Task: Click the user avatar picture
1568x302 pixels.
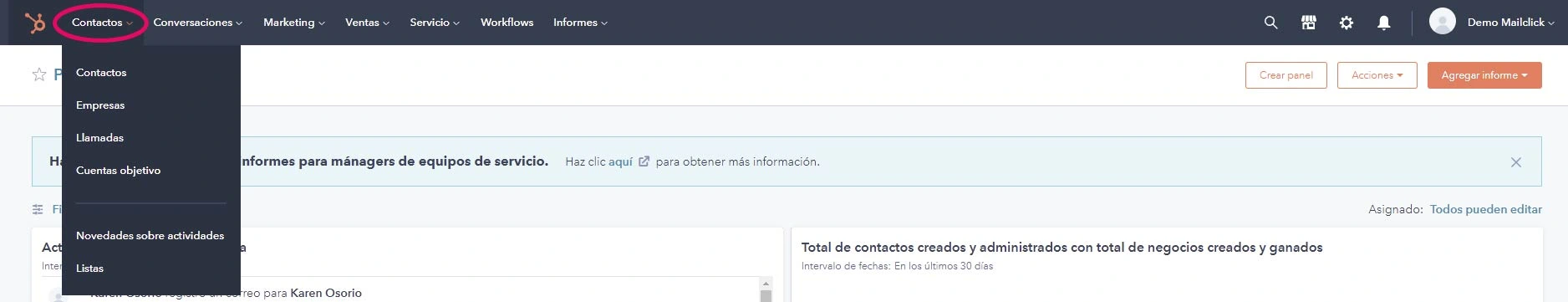Action: (1443, 22)
